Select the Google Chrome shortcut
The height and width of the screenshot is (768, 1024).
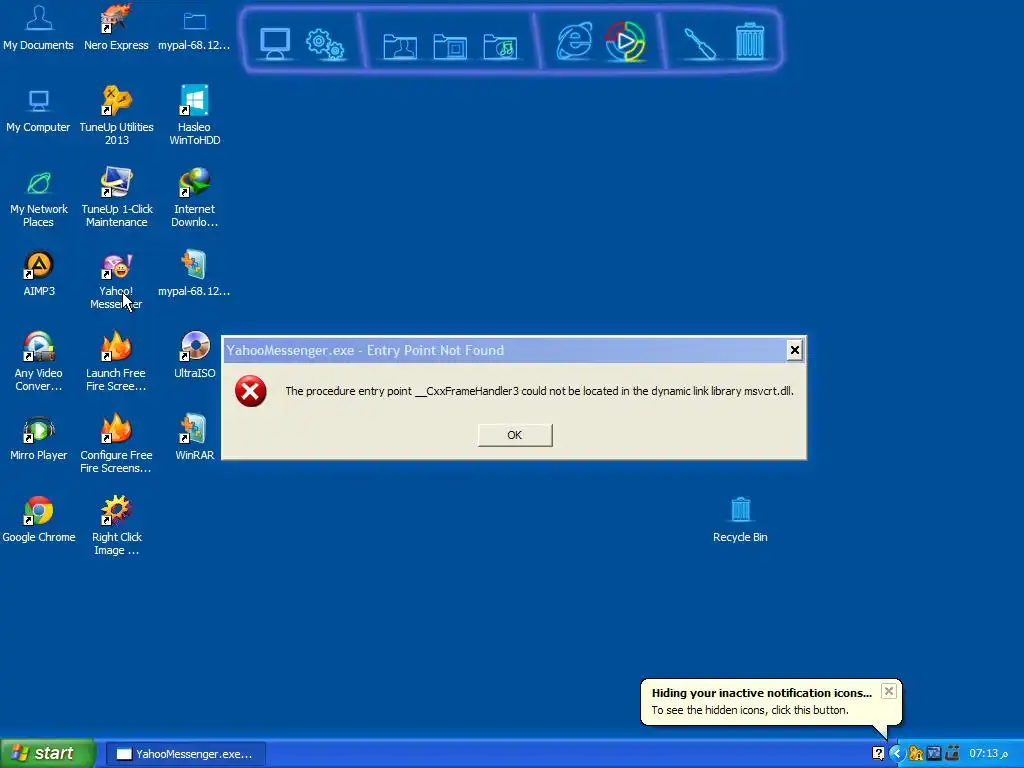39,520
